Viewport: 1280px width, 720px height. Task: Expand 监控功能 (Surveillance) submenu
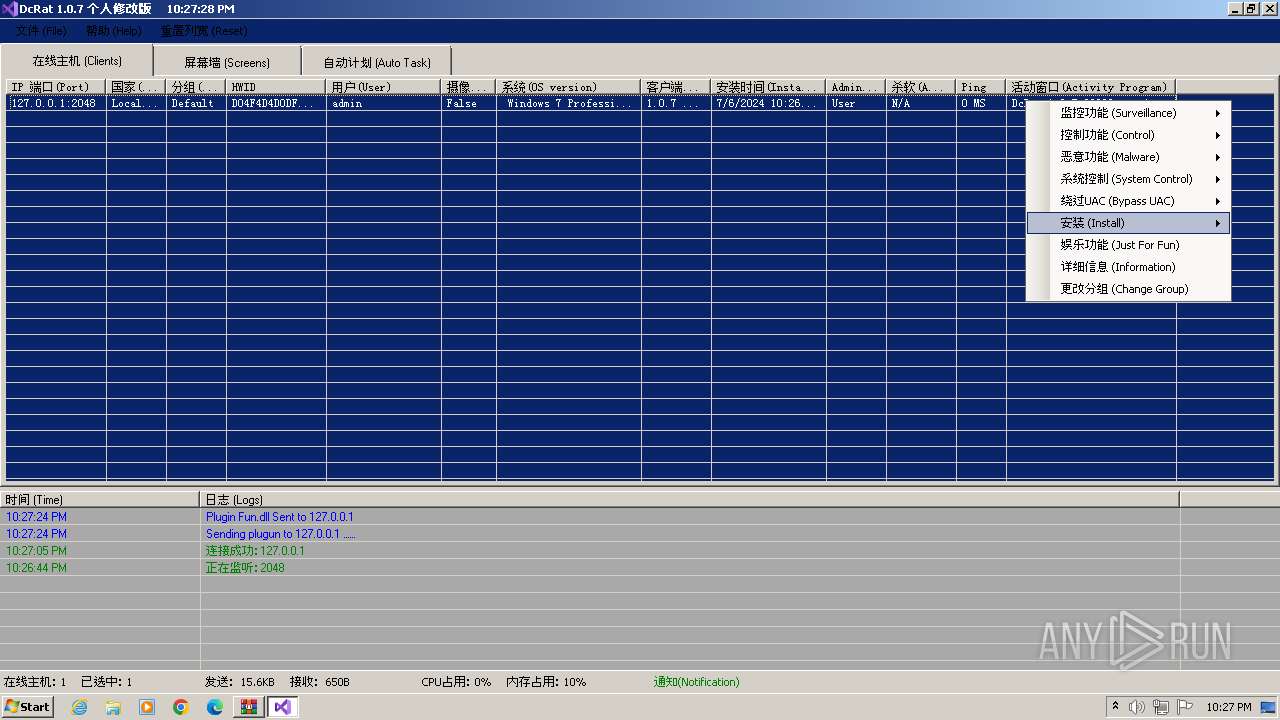coord(1129,113)
